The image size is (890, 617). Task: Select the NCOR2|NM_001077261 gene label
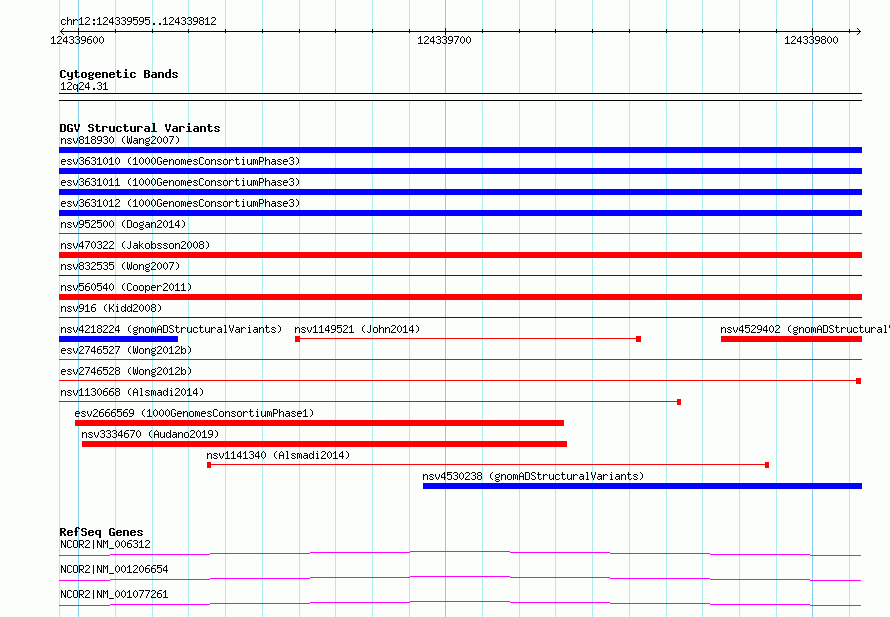tap(114, 594)
